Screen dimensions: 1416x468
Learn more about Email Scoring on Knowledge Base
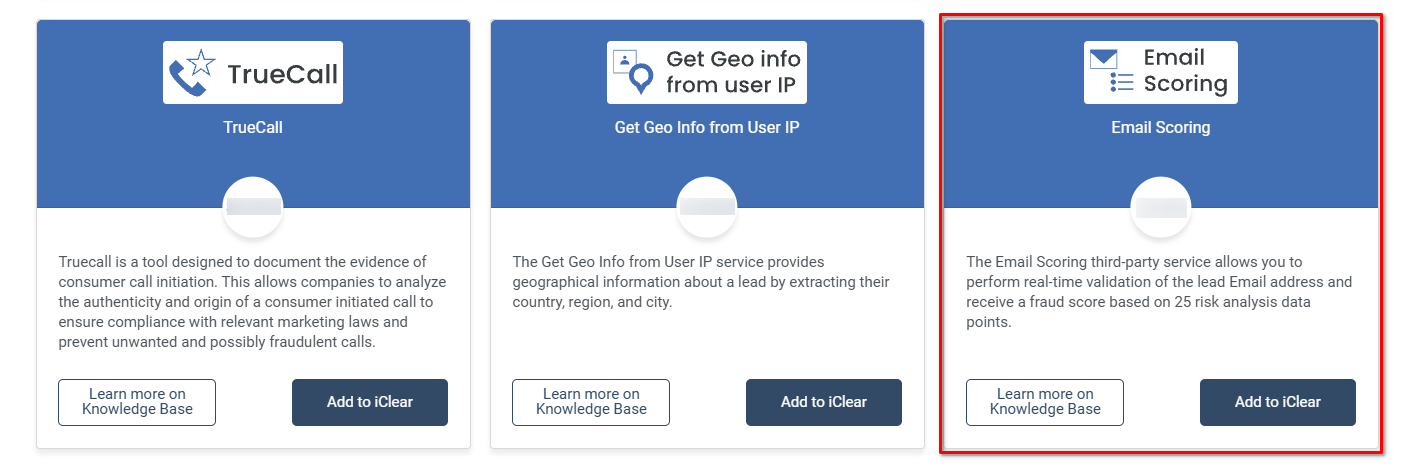click(x=1045, y=402)
